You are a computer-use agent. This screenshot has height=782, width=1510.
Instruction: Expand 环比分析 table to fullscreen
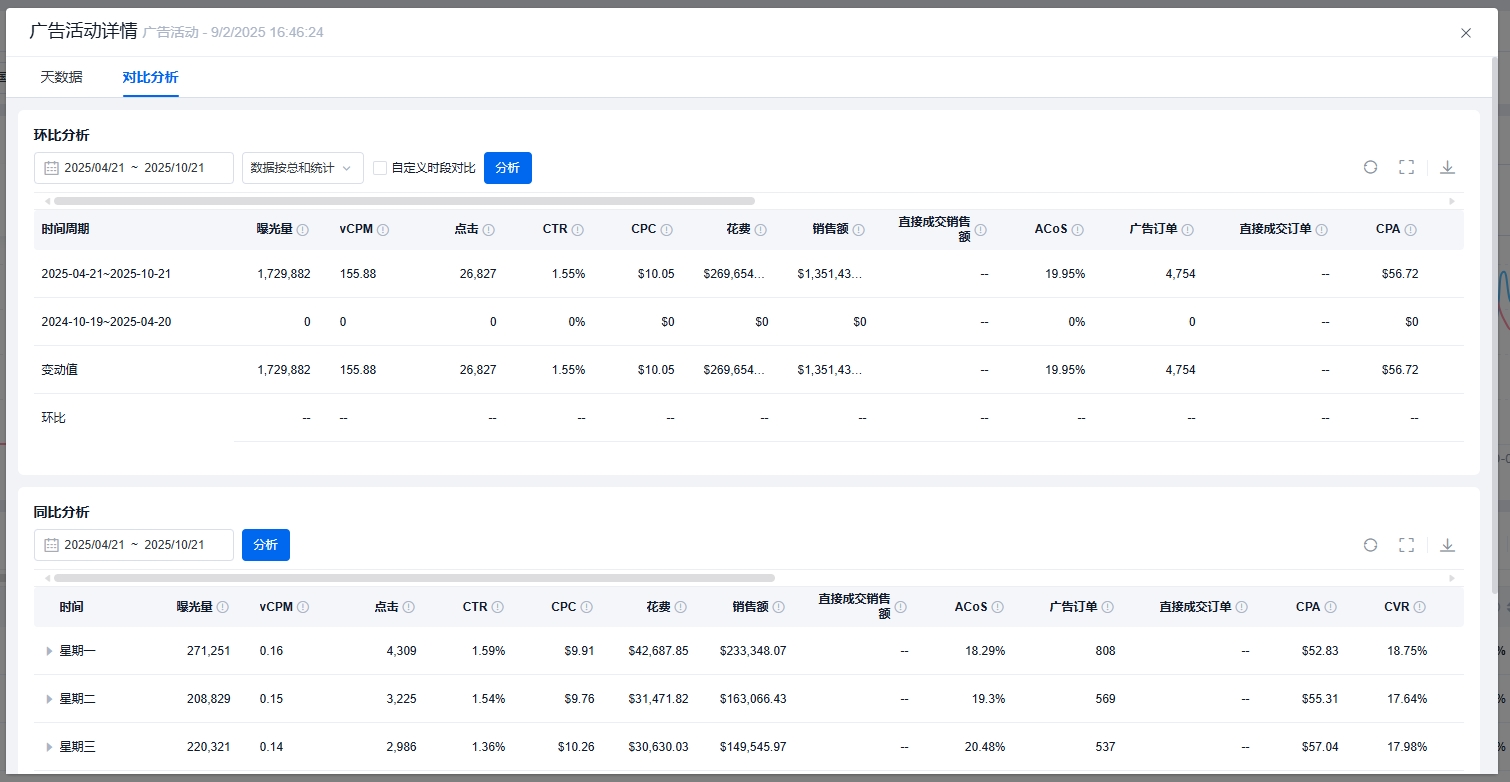1406,167
